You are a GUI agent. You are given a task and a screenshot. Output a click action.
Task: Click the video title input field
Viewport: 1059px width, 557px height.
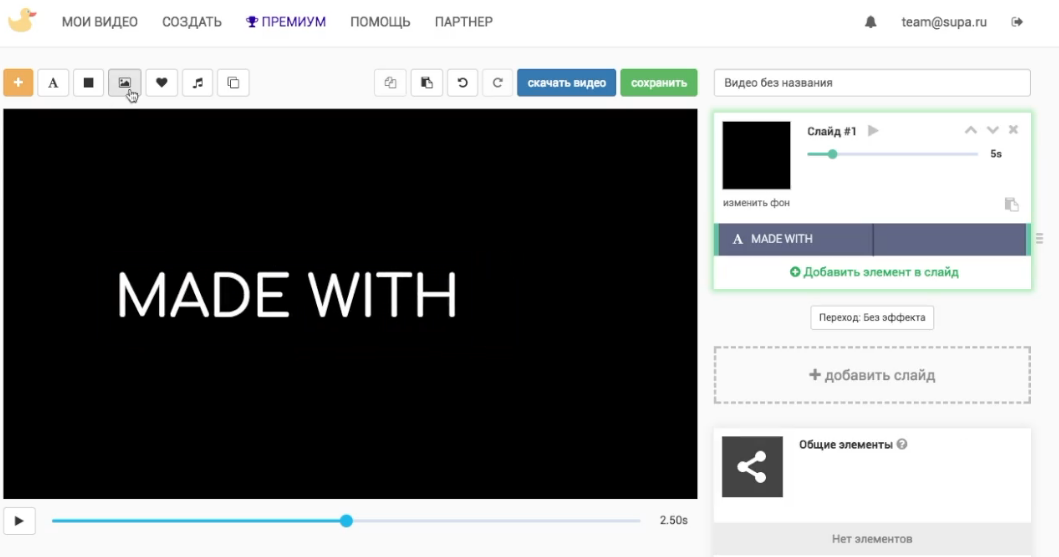[871, 83]
